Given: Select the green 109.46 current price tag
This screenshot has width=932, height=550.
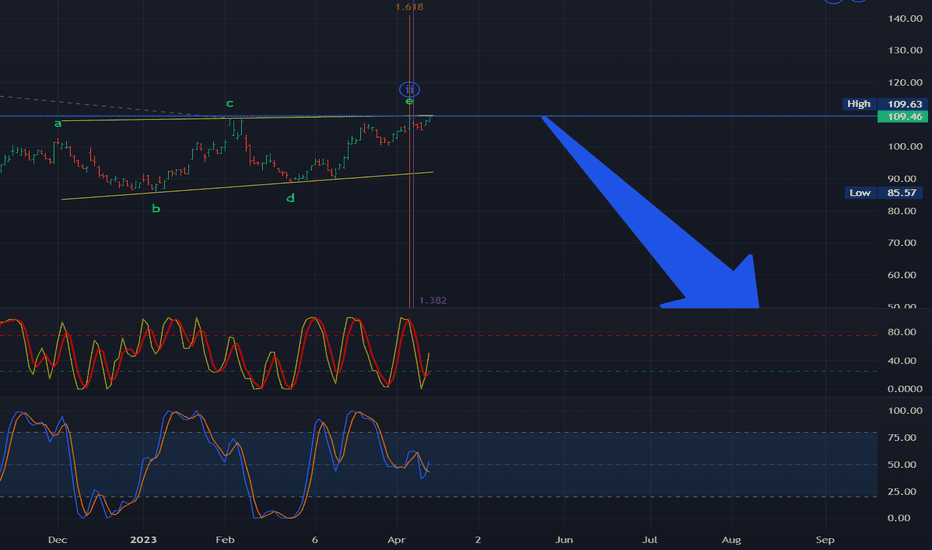Looking at the screenshot, I should (x=902, y=117).
